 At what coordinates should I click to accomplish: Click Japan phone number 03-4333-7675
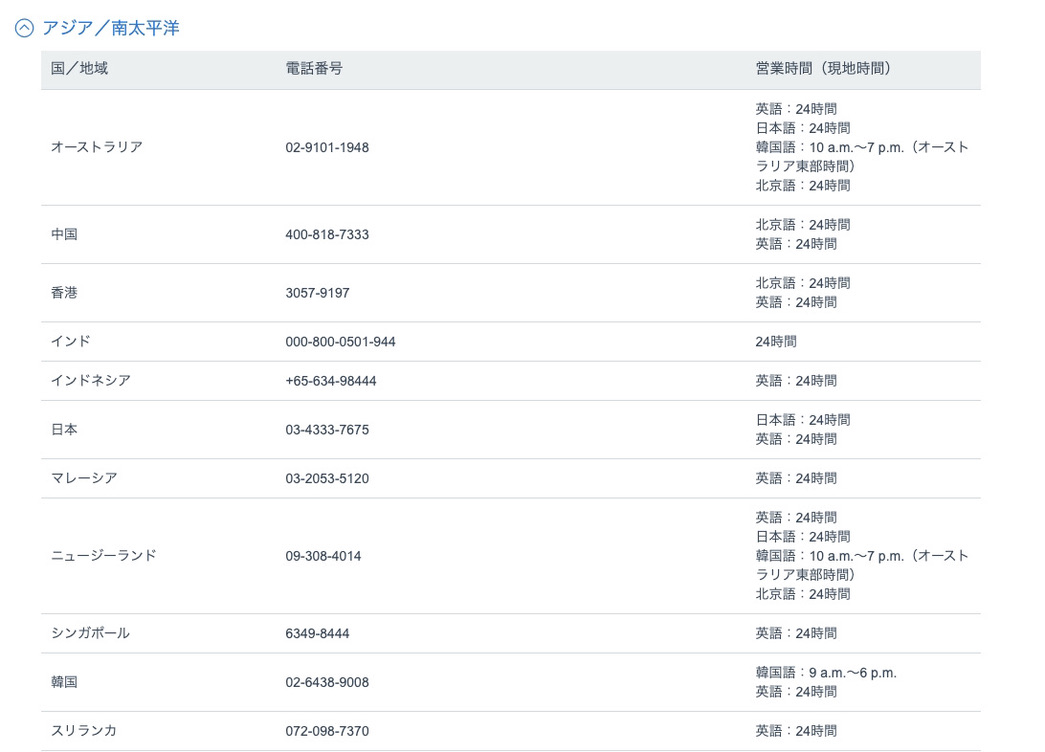[327, 430]
